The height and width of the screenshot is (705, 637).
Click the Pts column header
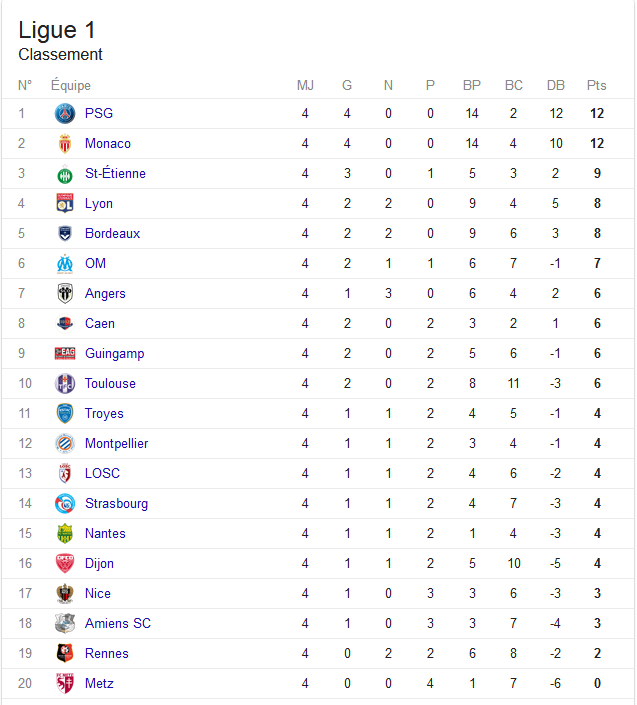coord(597,85)
